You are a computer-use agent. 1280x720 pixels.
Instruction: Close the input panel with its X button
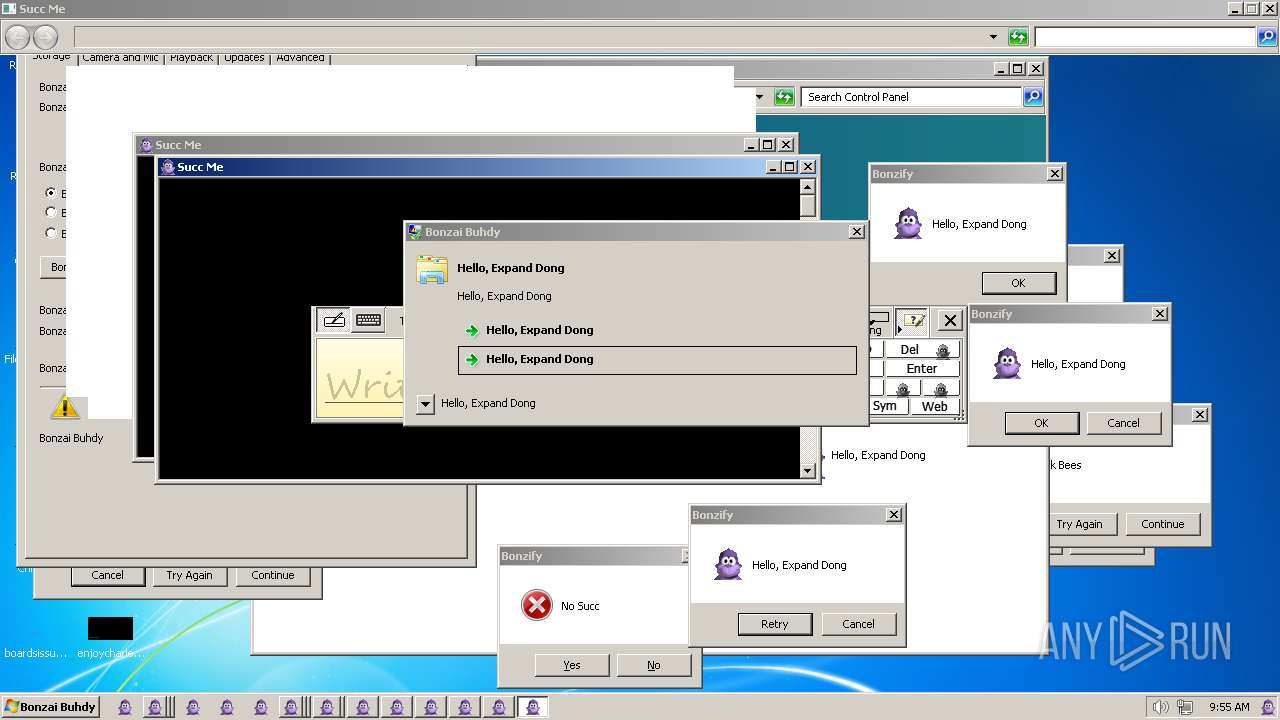click(x=950, y=321)
